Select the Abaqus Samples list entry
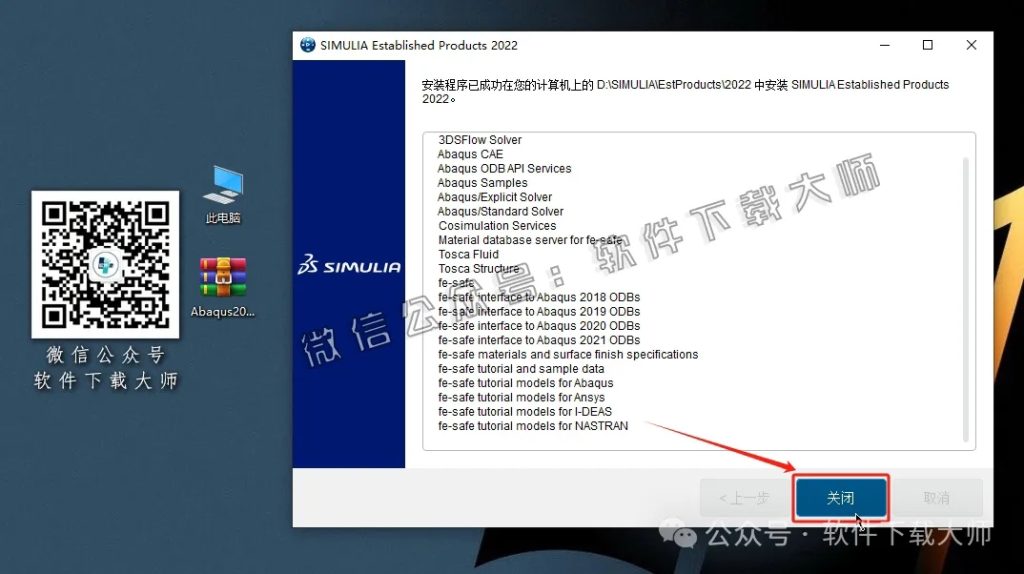The image size is (1024, 574). (483, 183)
